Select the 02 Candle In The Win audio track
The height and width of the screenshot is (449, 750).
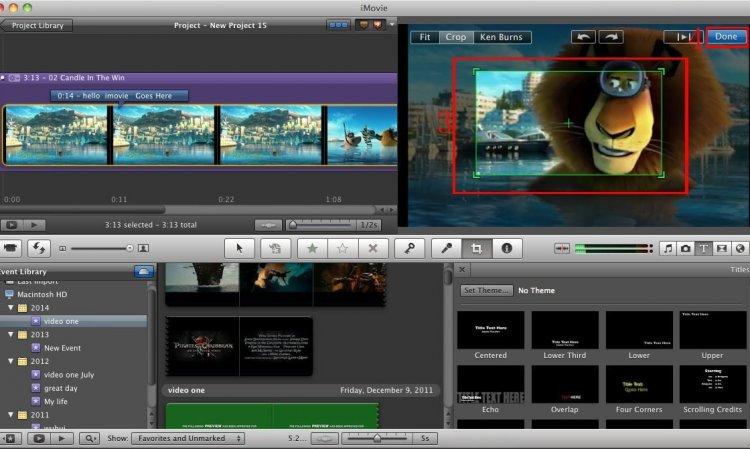point(199,77)
